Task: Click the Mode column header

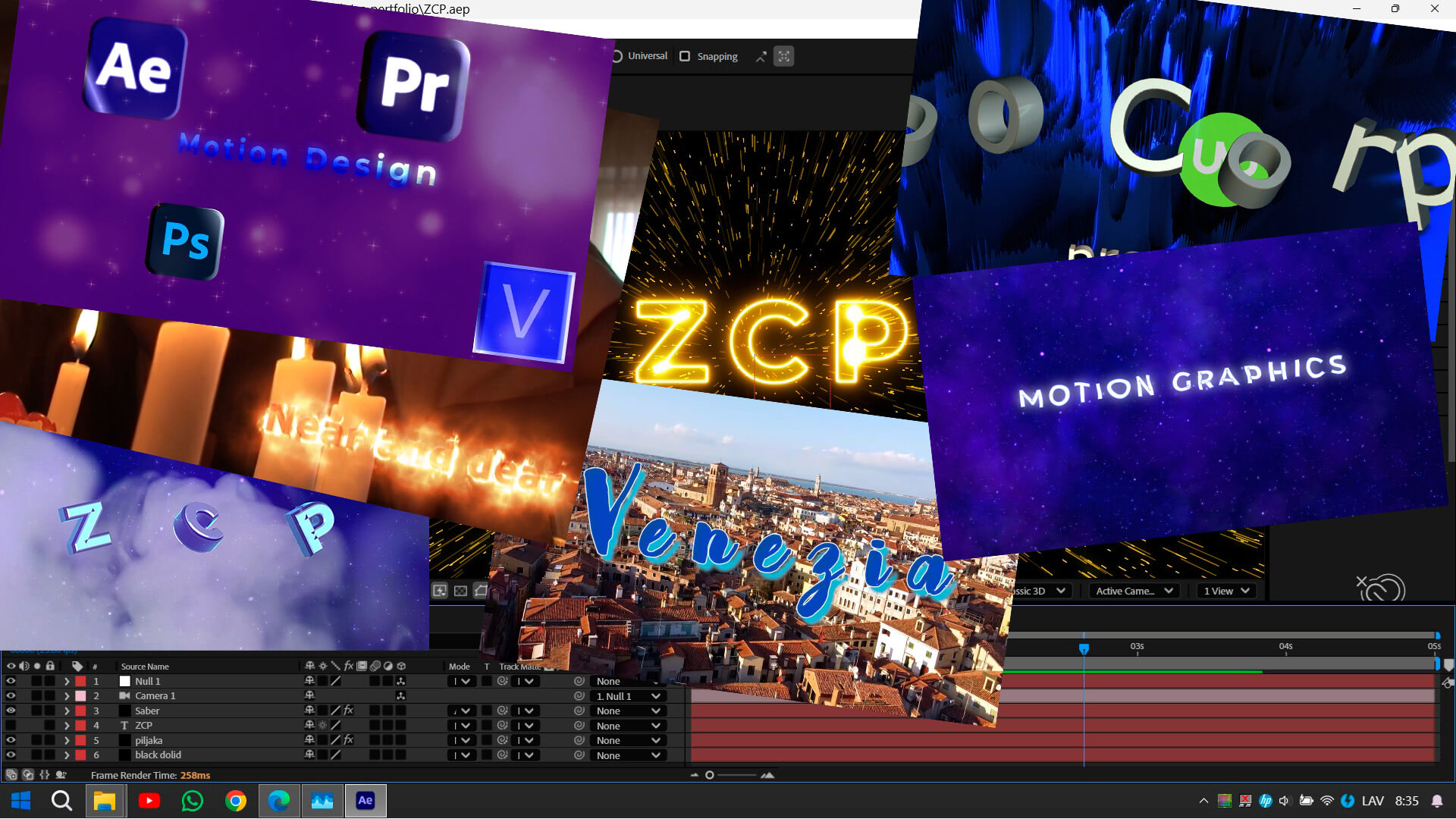Action: point(459,667)
